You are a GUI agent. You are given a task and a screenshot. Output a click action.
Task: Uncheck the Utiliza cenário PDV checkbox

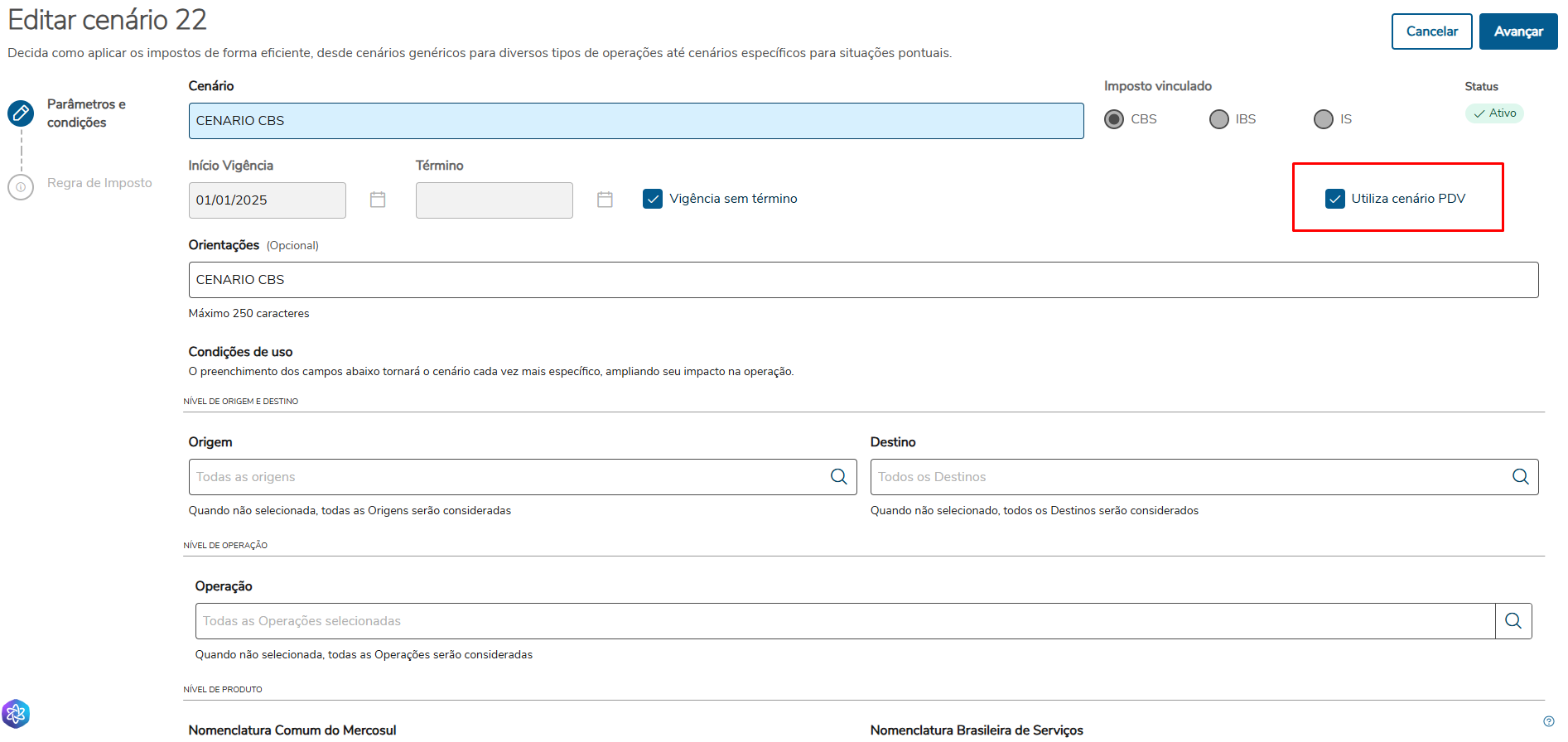click(x=1334, y=199)
